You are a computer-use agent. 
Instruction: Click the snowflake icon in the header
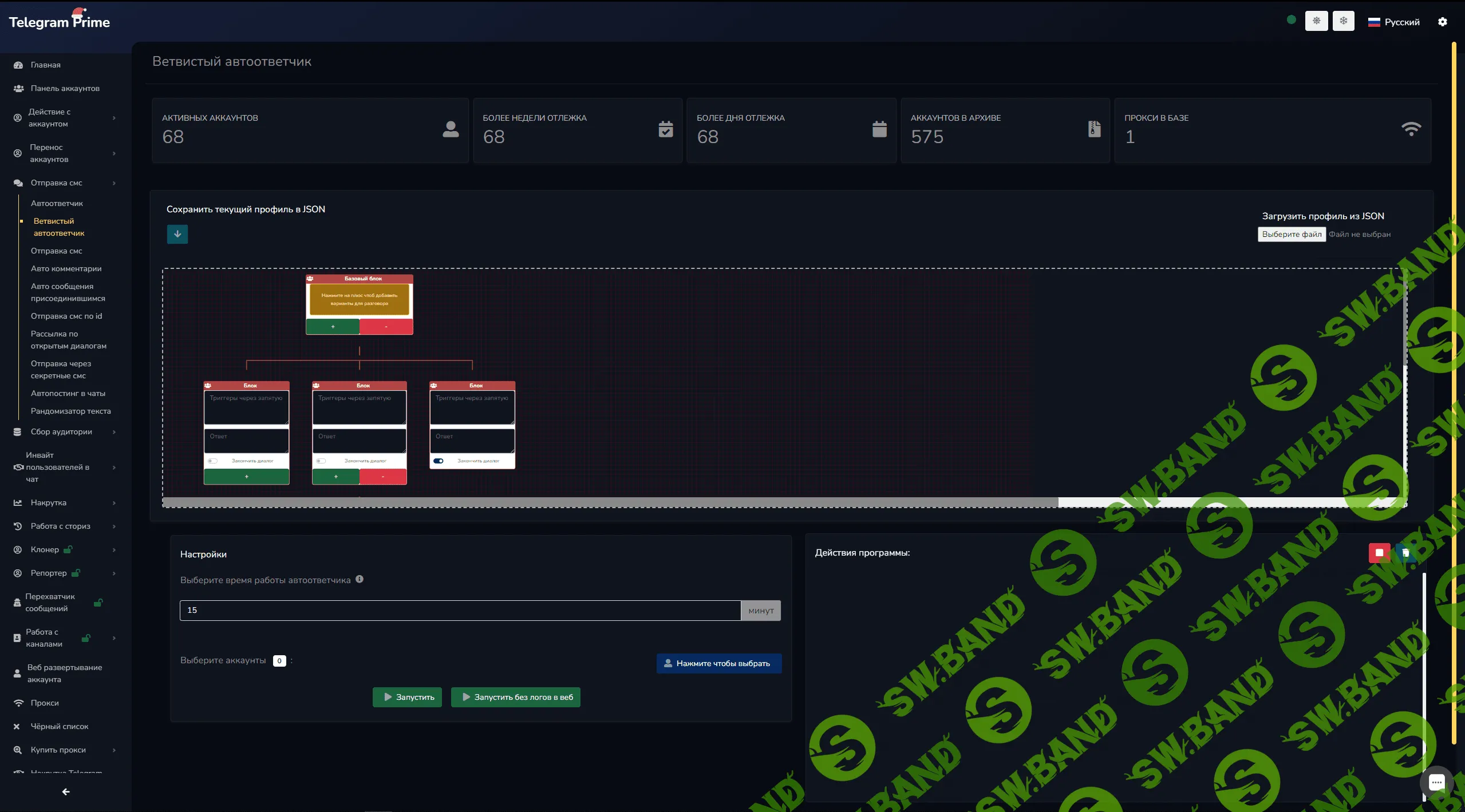[x=1343, y=21]
